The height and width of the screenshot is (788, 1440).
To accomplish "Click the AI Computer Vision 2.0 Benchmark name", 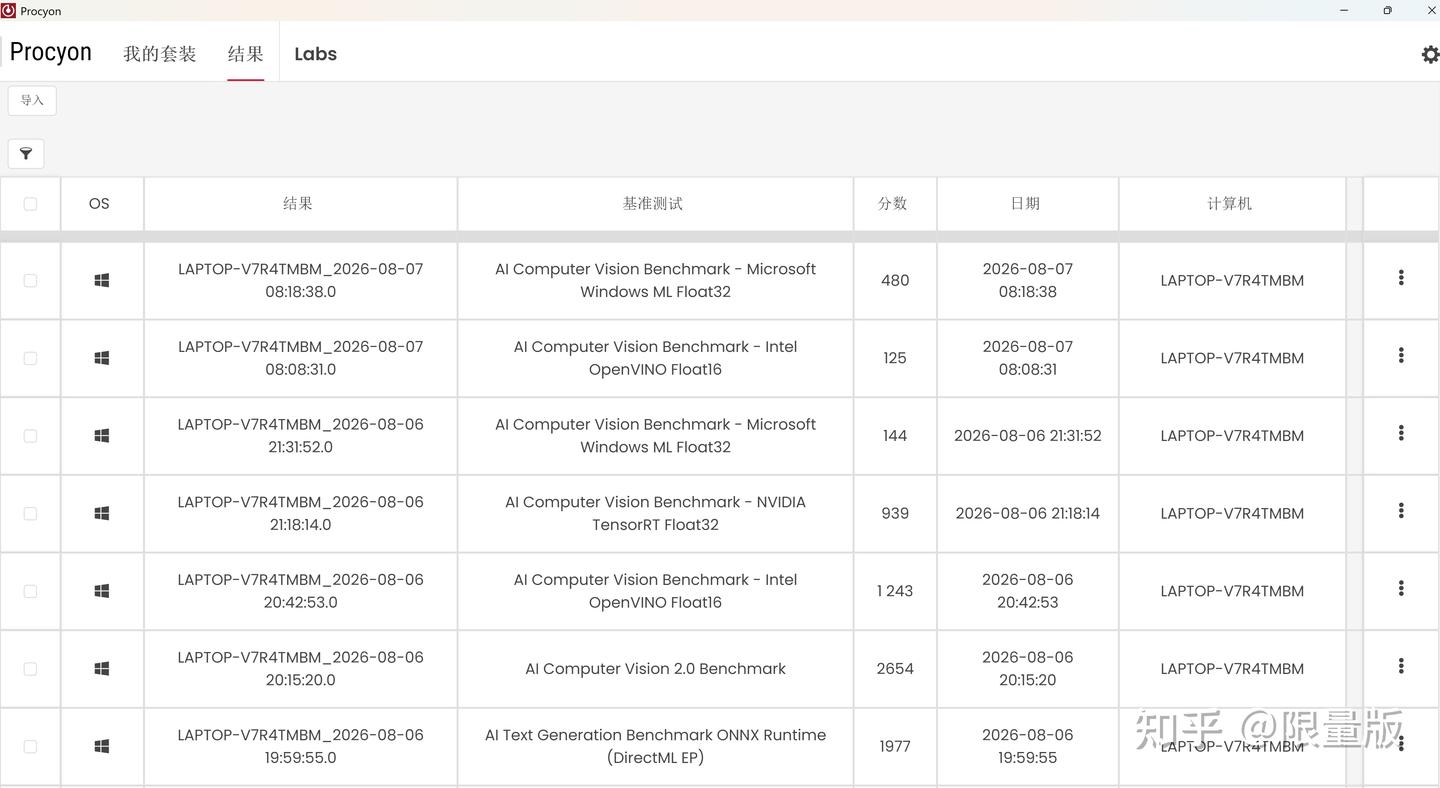I will (x=655, y=669).
